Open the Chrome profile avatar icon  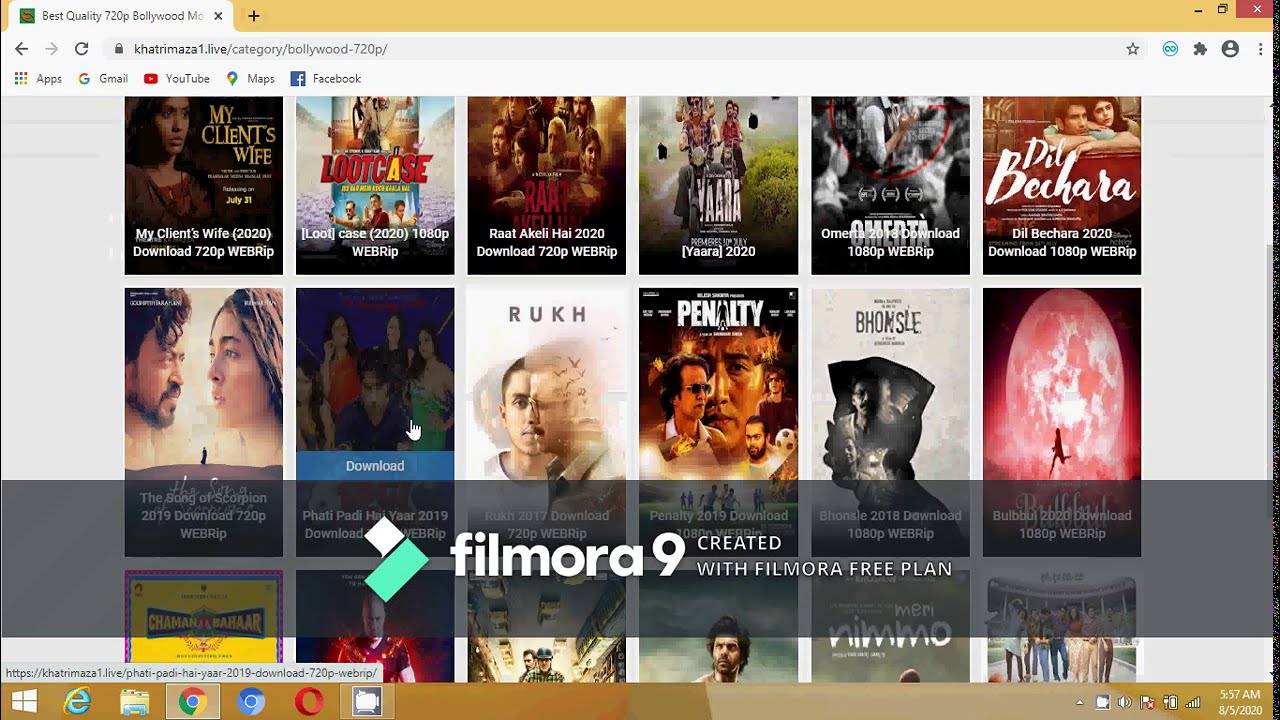pyautogui.click(x=1230, y=49)
